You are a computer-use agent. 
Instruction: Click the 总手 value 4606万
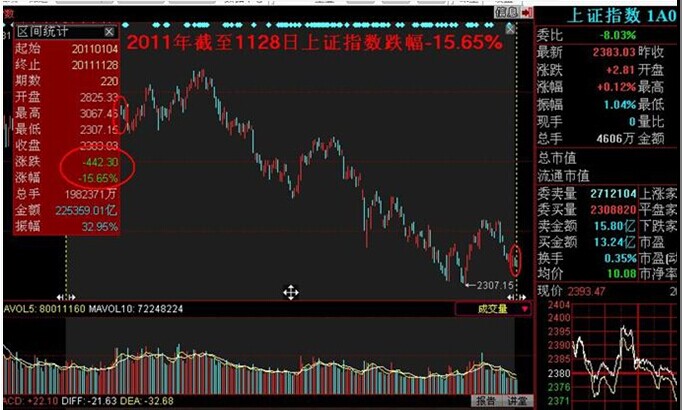point(615,139)
